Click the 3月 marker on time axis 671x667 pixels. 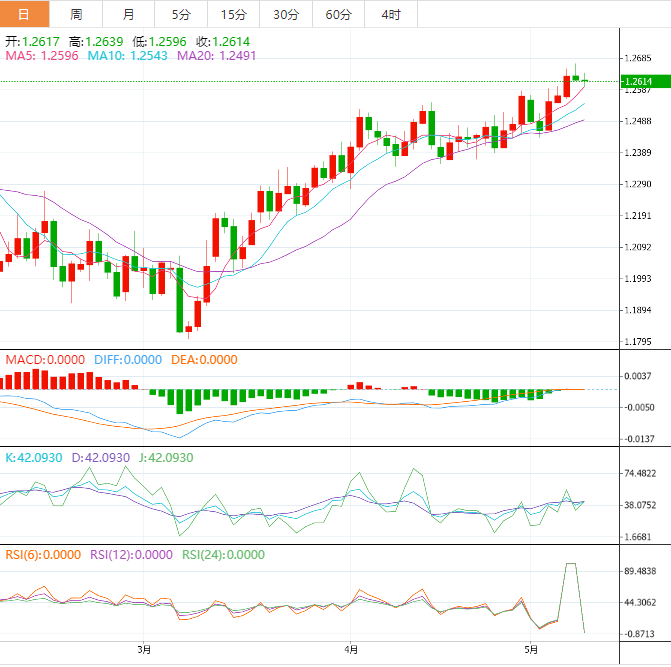(144, 649)
